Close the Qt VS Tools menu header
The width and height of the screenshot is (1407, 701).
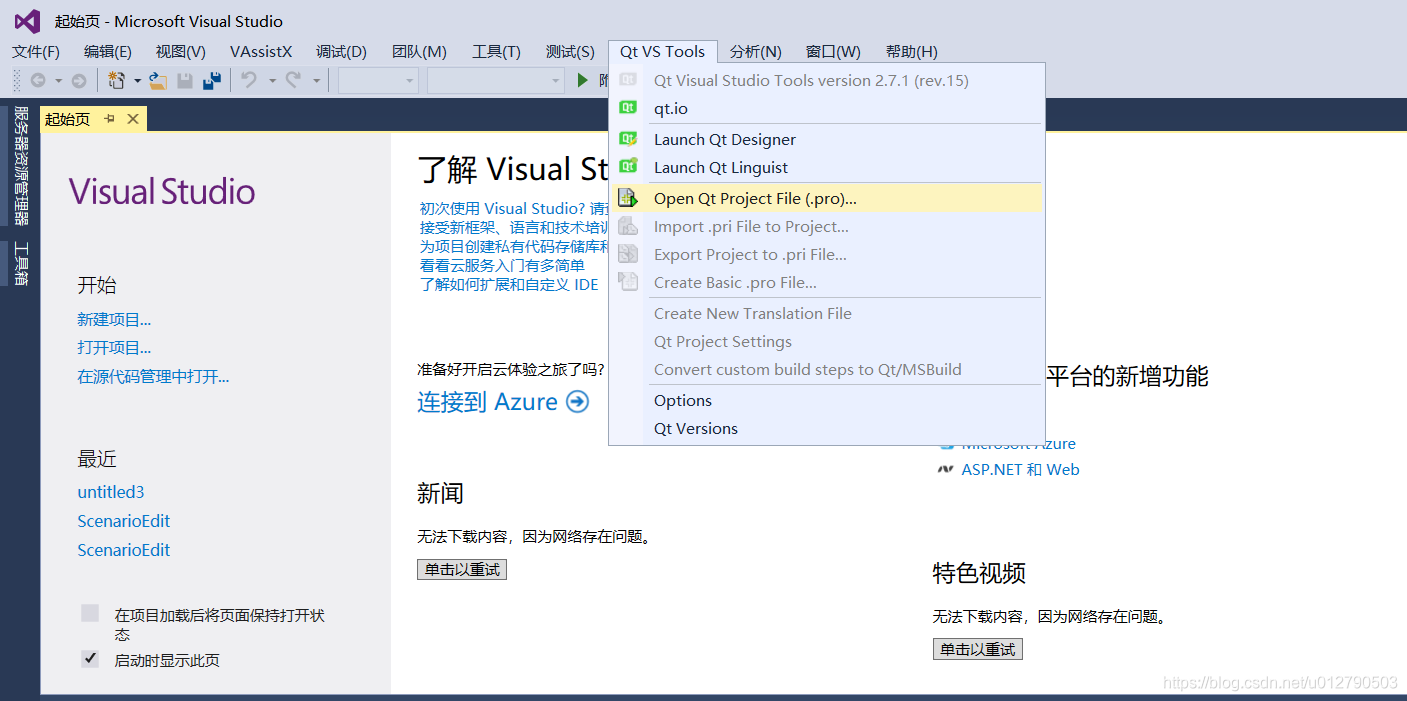[x=662, y=52]
